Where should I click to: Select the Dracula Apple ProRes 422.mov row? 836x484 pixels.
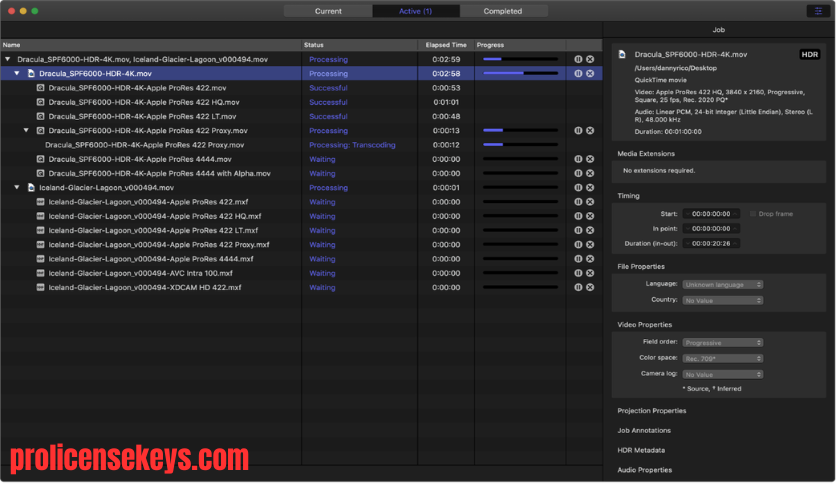pyautogui.click(x=301, y=88)
